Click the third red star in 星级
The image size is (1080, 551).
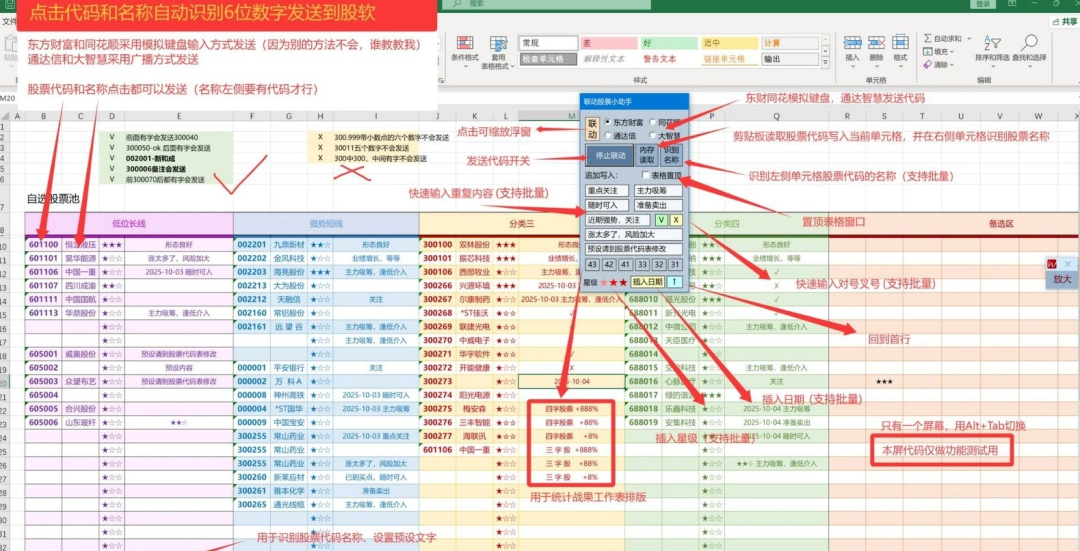[x=623, y=282]
